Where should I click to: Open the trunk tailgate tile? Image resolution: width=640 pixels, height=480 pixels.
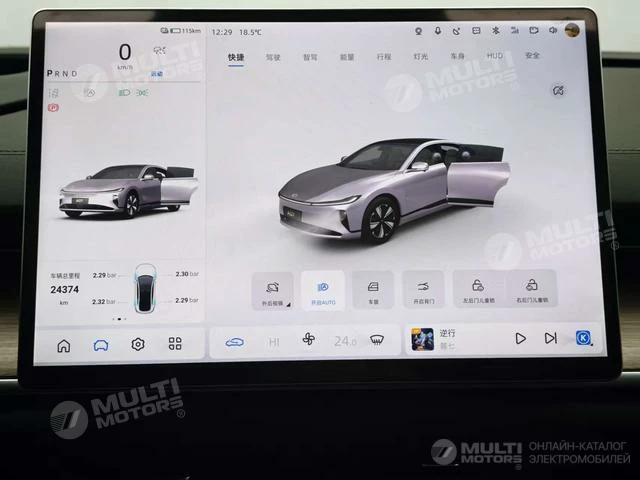click(426, 289)
